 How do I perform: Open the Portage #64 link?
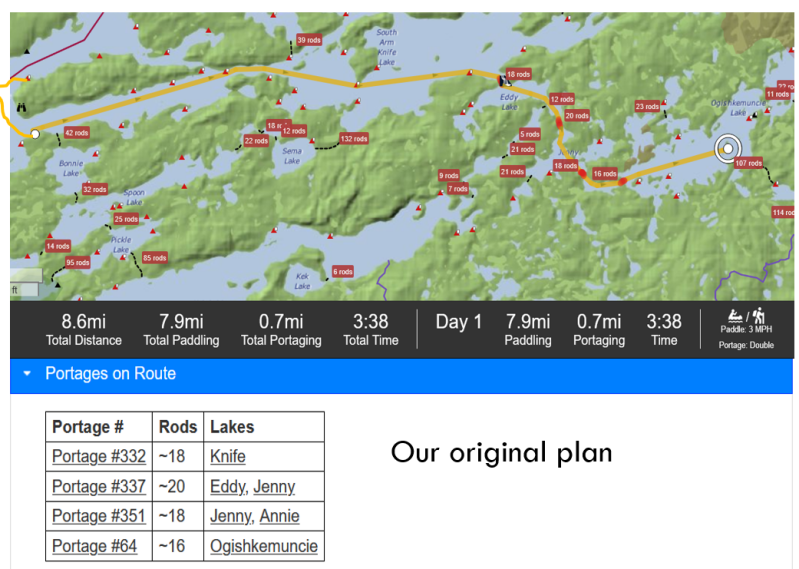(x=94, y=546)
